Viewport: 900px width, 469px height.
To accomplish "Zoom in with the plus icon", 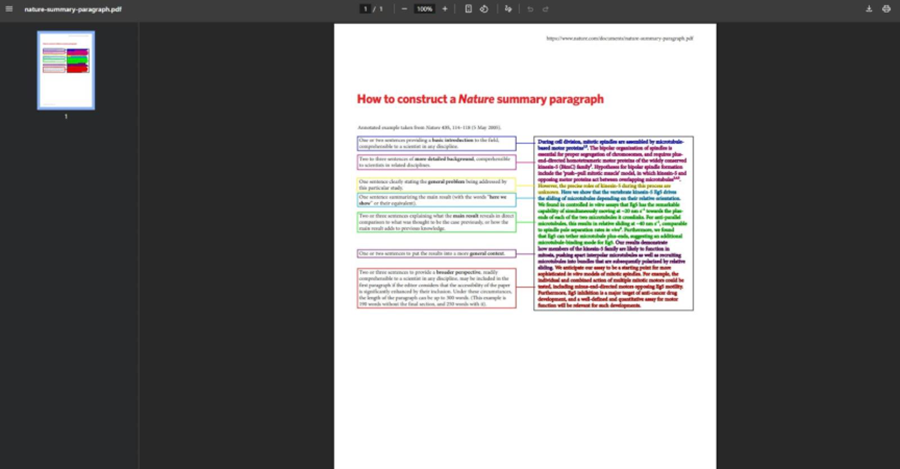I will [445, 9].
